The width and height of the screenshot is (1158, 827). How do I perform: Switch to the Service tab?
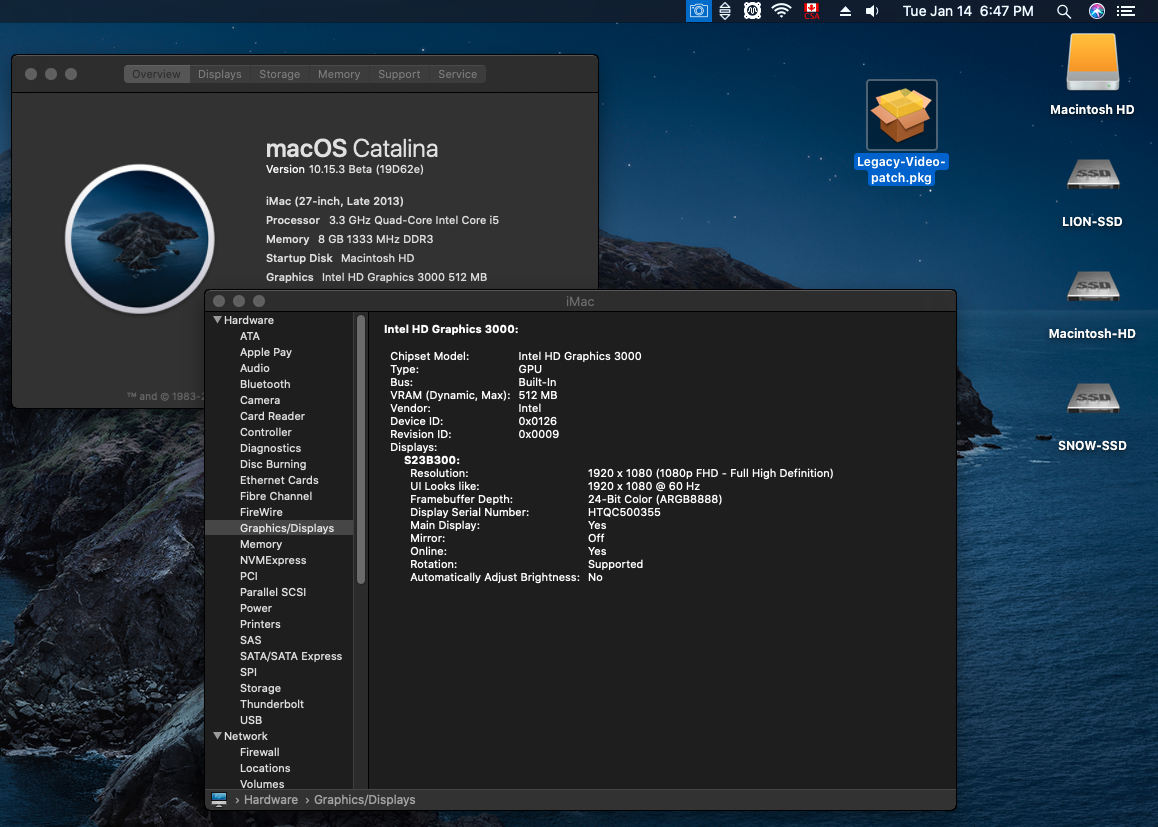[x=457, y=74]
